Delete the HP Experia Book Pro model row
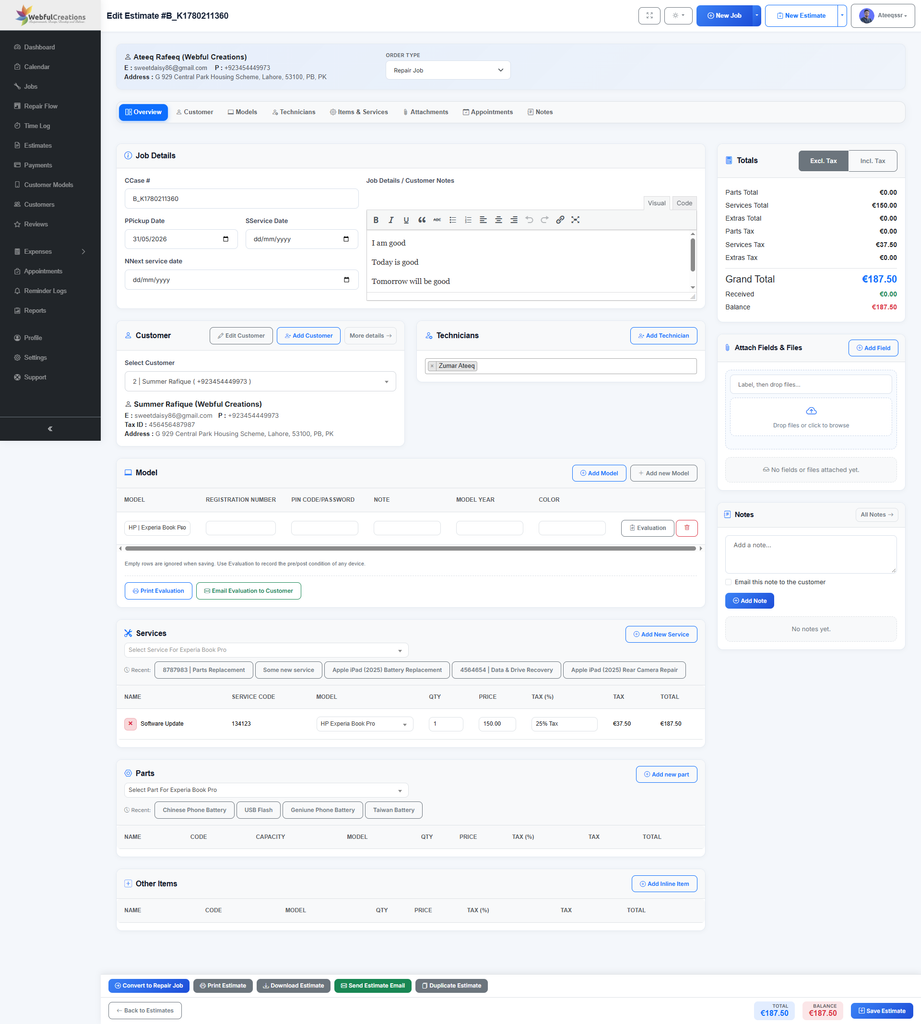Image resolution: width=921 pixels, height=1024 pixels. [x=687, y=528]
